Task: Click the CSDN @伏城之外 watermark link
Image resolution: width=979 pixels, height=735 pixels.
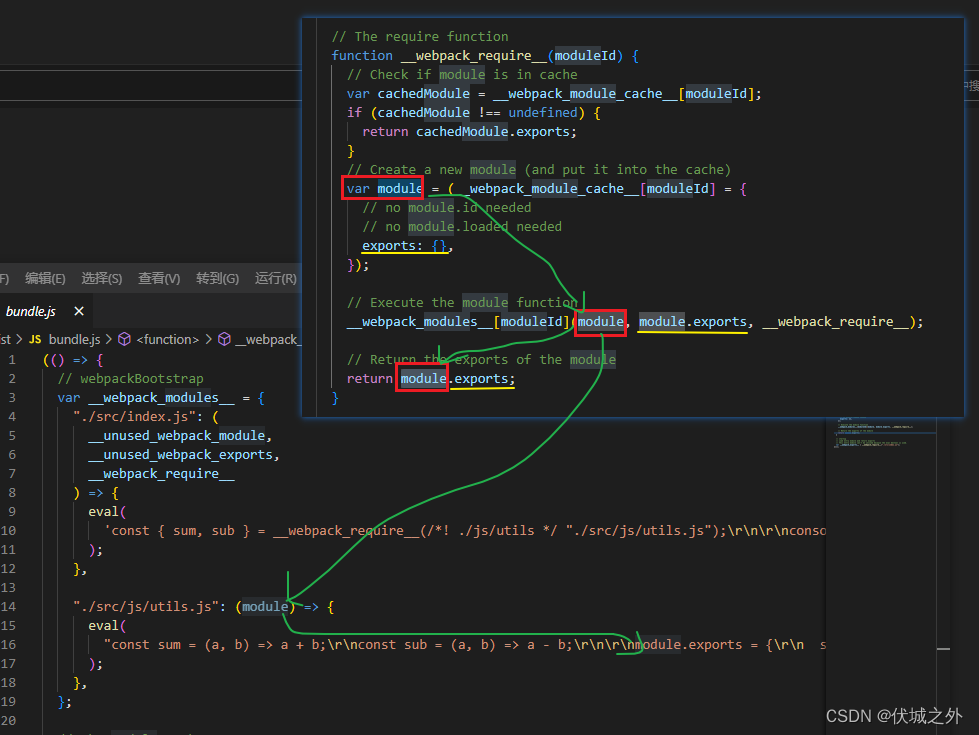Action: 897,716
